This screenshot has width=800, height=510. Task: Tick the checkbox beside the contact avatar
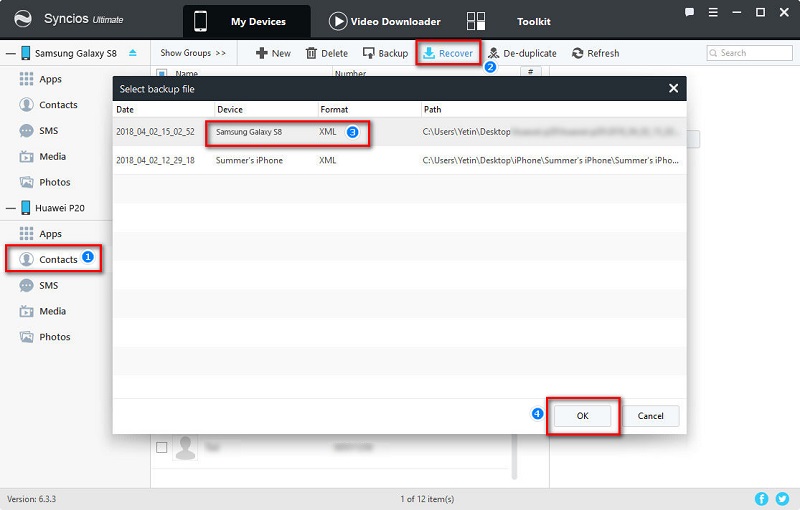(x=161, y=447)
